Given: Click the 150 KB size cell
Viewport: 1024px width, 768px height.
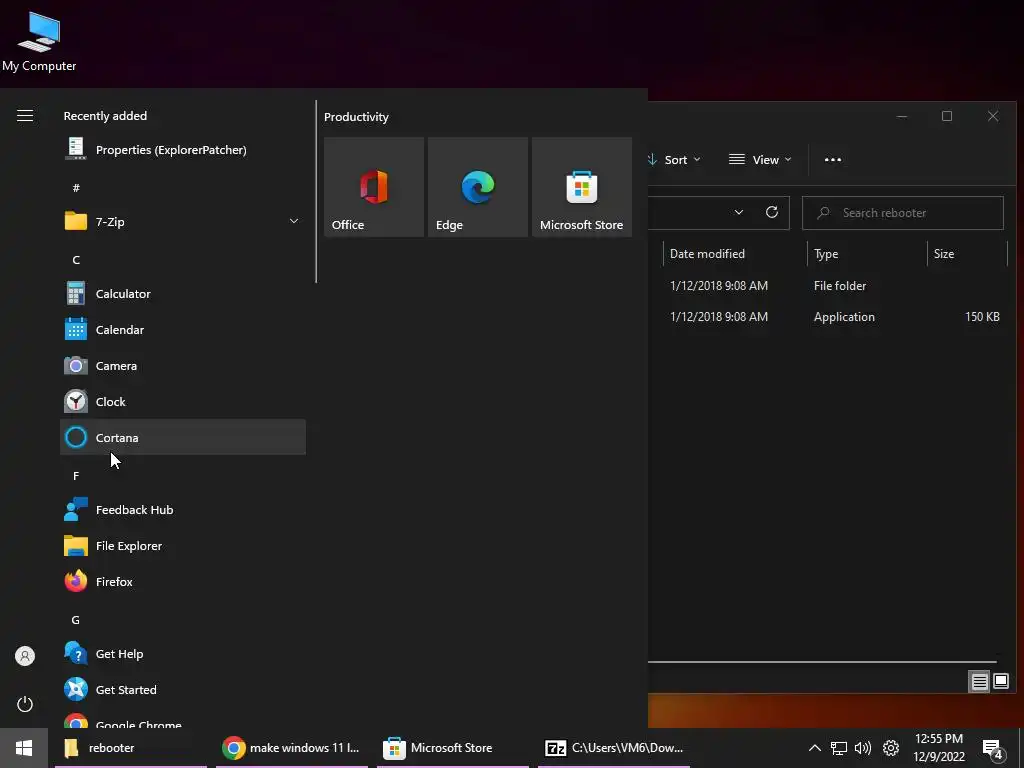Looking at the screenshot, I should click(x=982, y=317).
